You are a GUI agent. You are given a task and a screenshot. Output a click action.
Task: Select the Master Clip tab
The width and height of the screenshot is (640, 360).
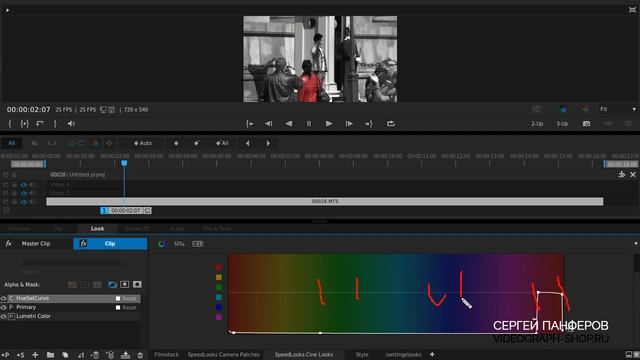pyautogui.click(x=36, y=244)
